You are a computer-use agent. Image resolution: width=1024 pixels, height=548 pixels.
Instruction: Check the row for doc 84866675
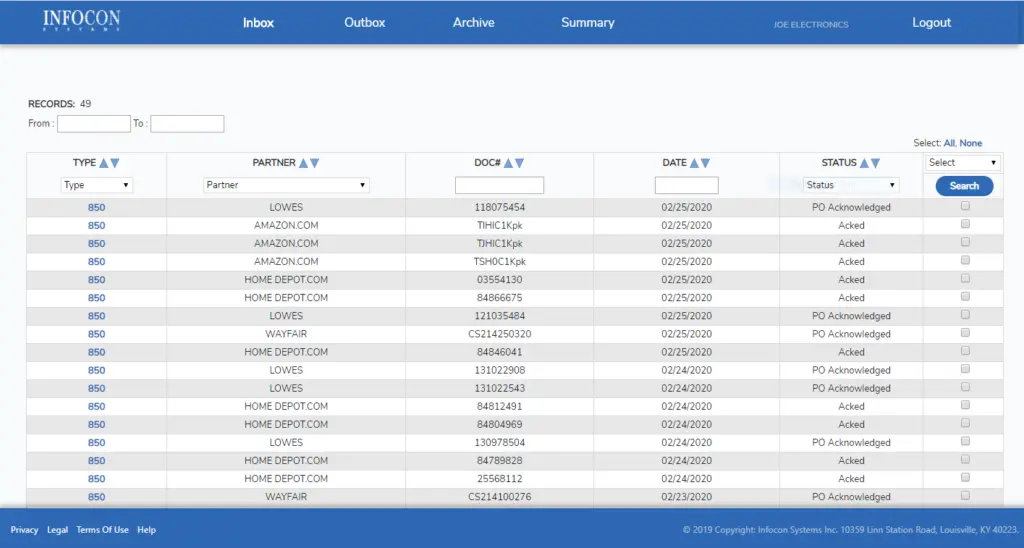[x=965, y=297]
